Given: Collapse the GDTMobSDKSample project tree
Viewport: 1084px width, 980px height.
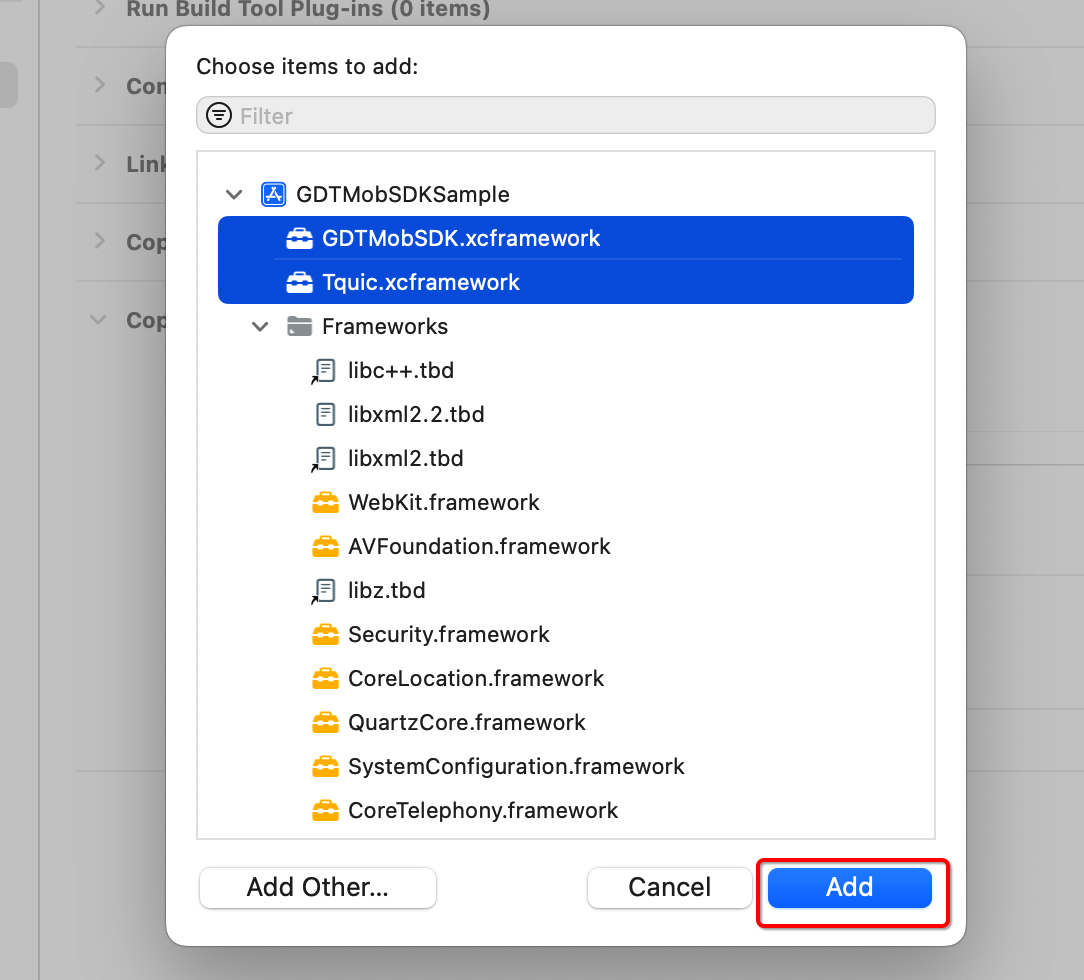Looking at the screenshot, I should tap(234, 194).
